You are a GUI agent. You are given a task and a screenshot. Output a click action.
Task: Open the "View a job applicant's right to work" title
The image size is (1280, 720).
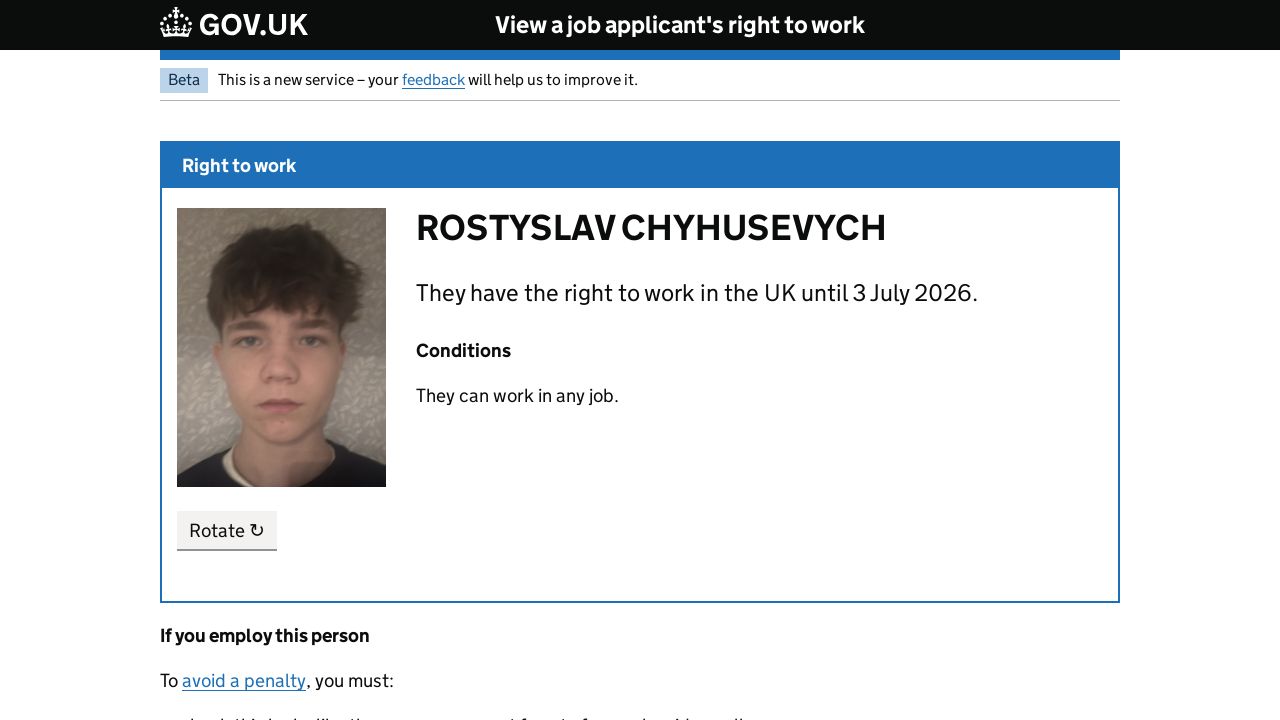click(x=679, y=25)
